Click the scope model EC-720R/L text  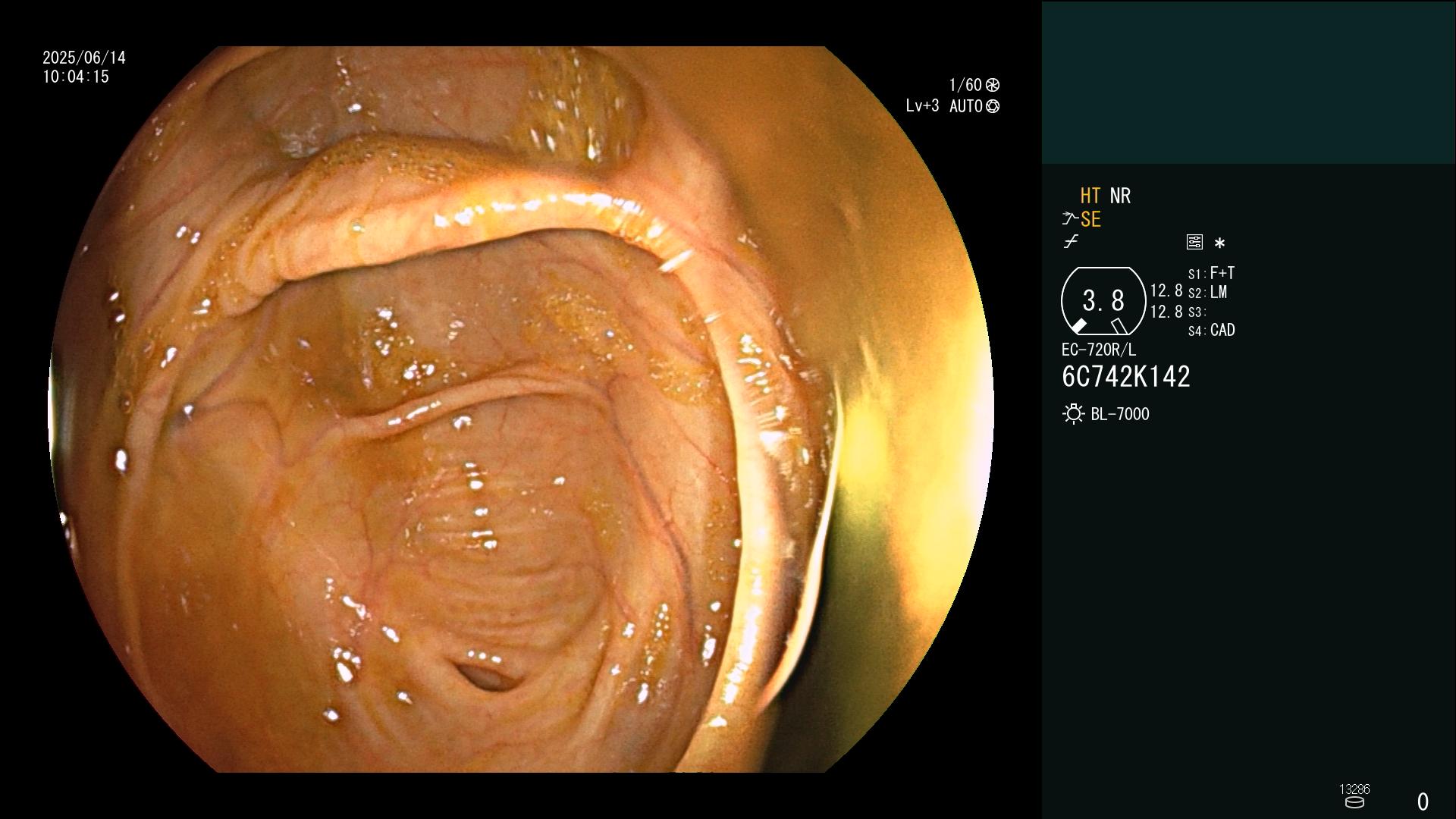pos(1099,350)
